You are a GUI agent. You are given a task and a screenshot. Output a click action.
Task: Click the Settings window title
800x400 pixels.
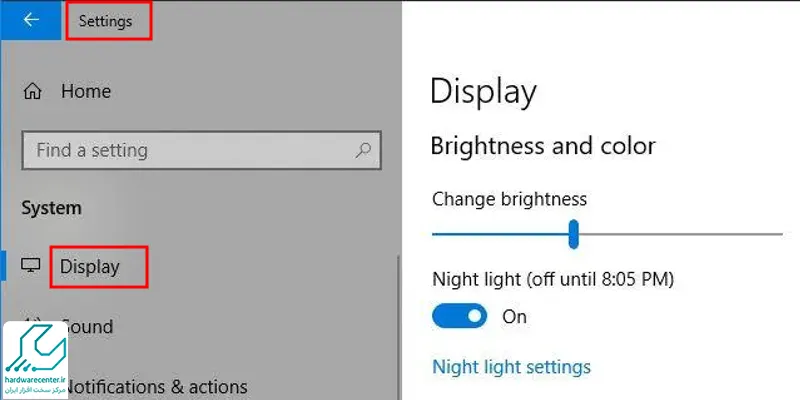point(106,21)
